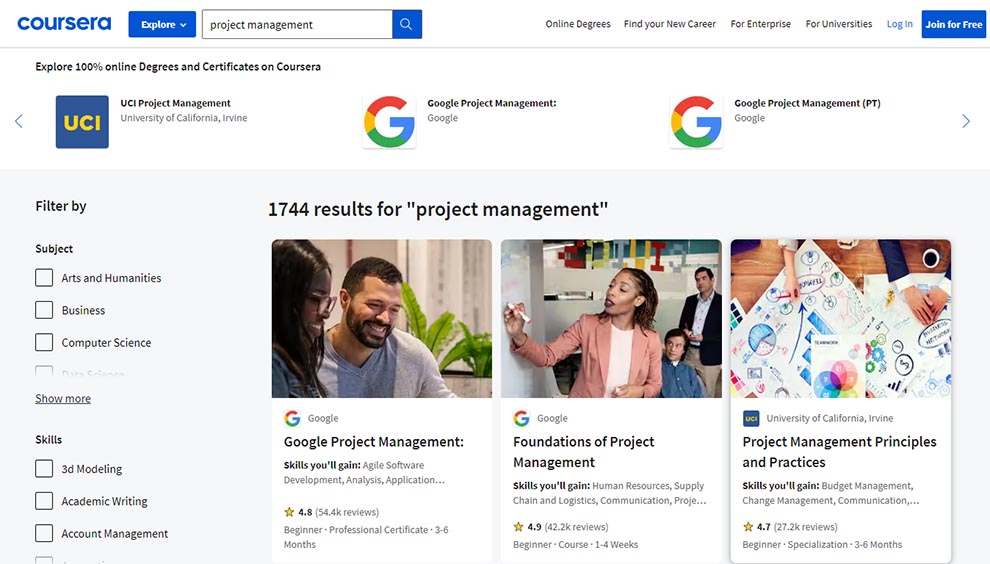Viewport: 990px width, 564px height.
Task: Click the (54.4k reviews) text
Action: [x=347, y=512]
